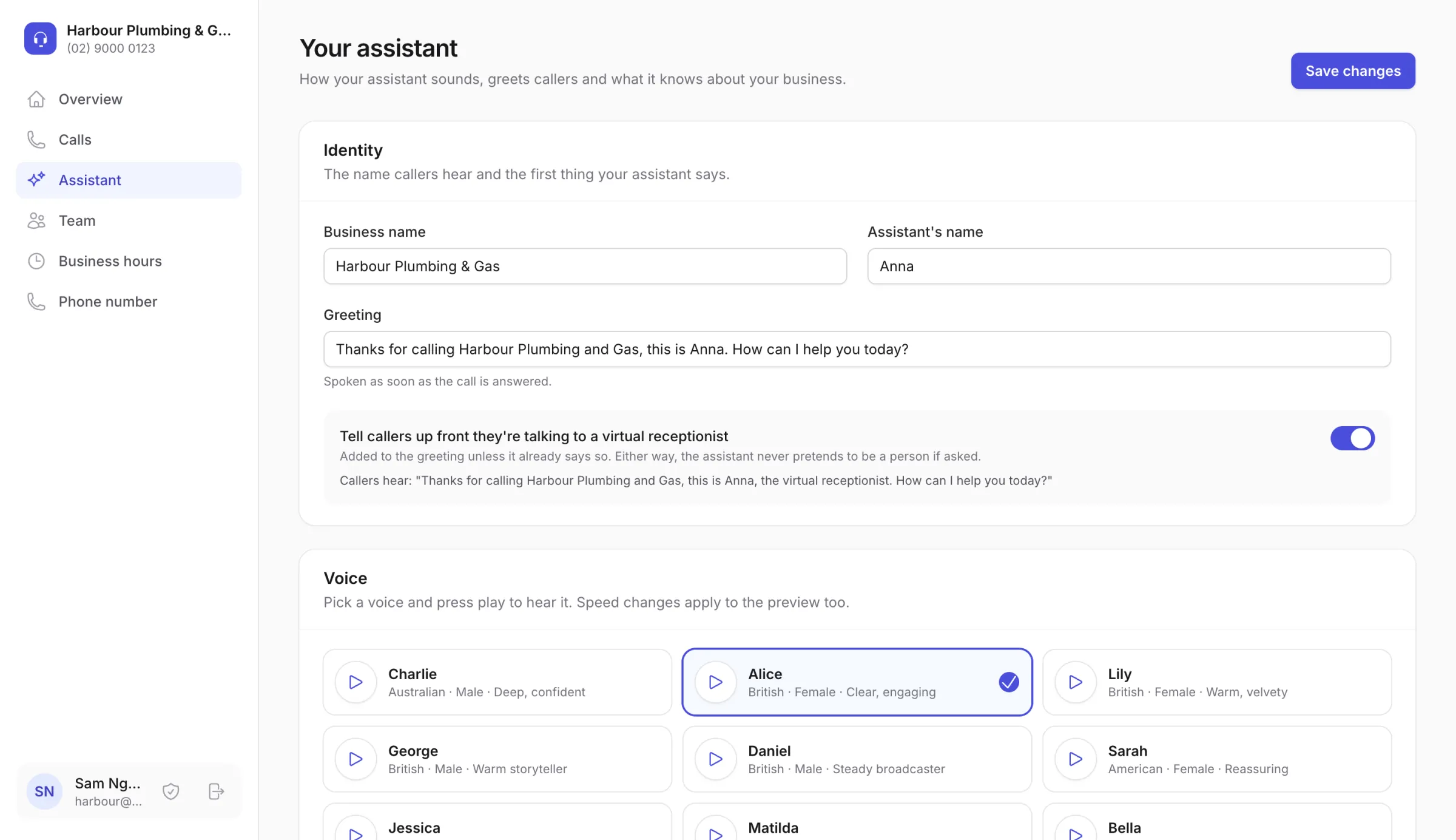Click the Assistant sparkle icon
Viewport: 1456px width, 840px height.
[36, 180]
